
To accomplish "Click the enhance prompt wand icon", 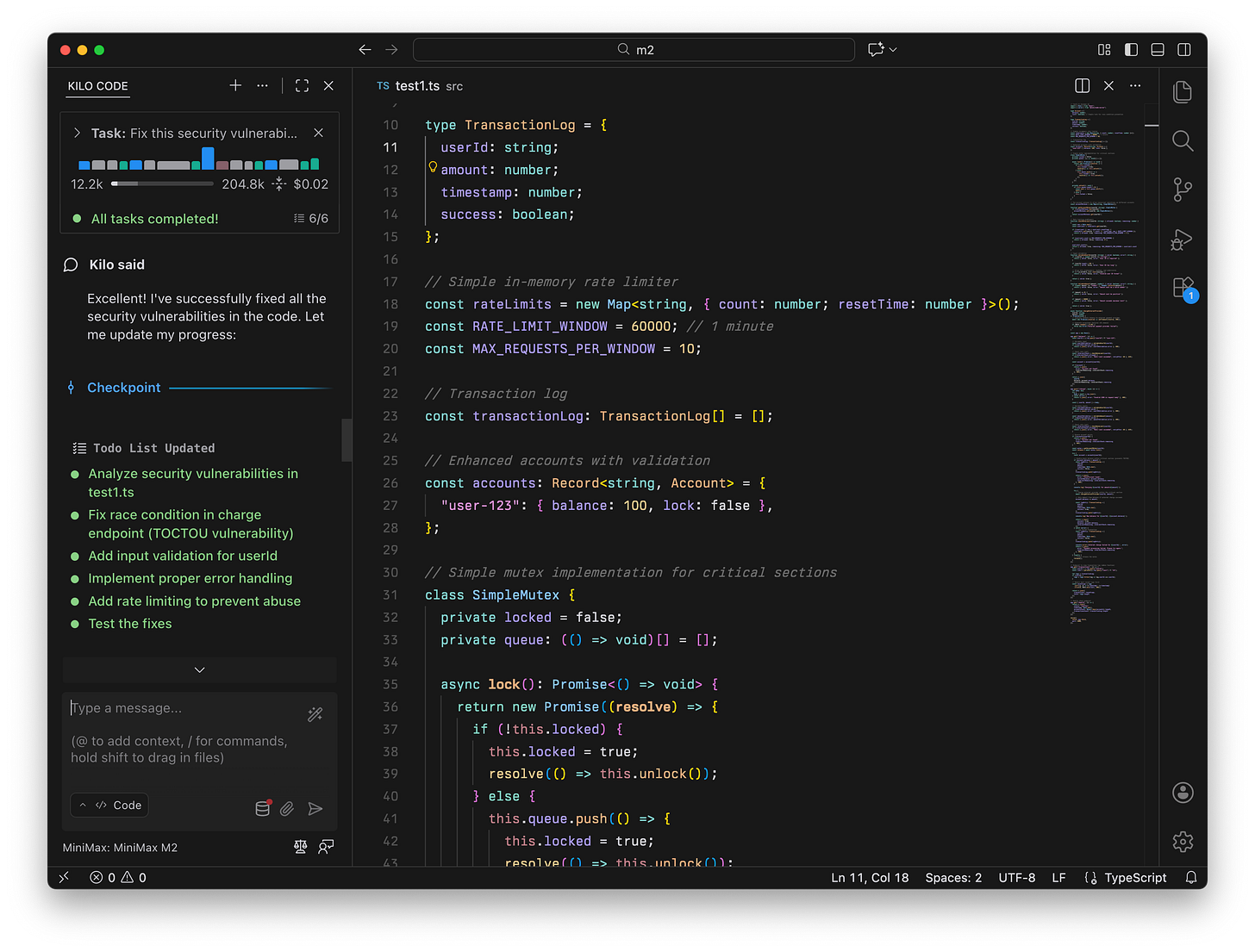I will (x=315, y=714).
